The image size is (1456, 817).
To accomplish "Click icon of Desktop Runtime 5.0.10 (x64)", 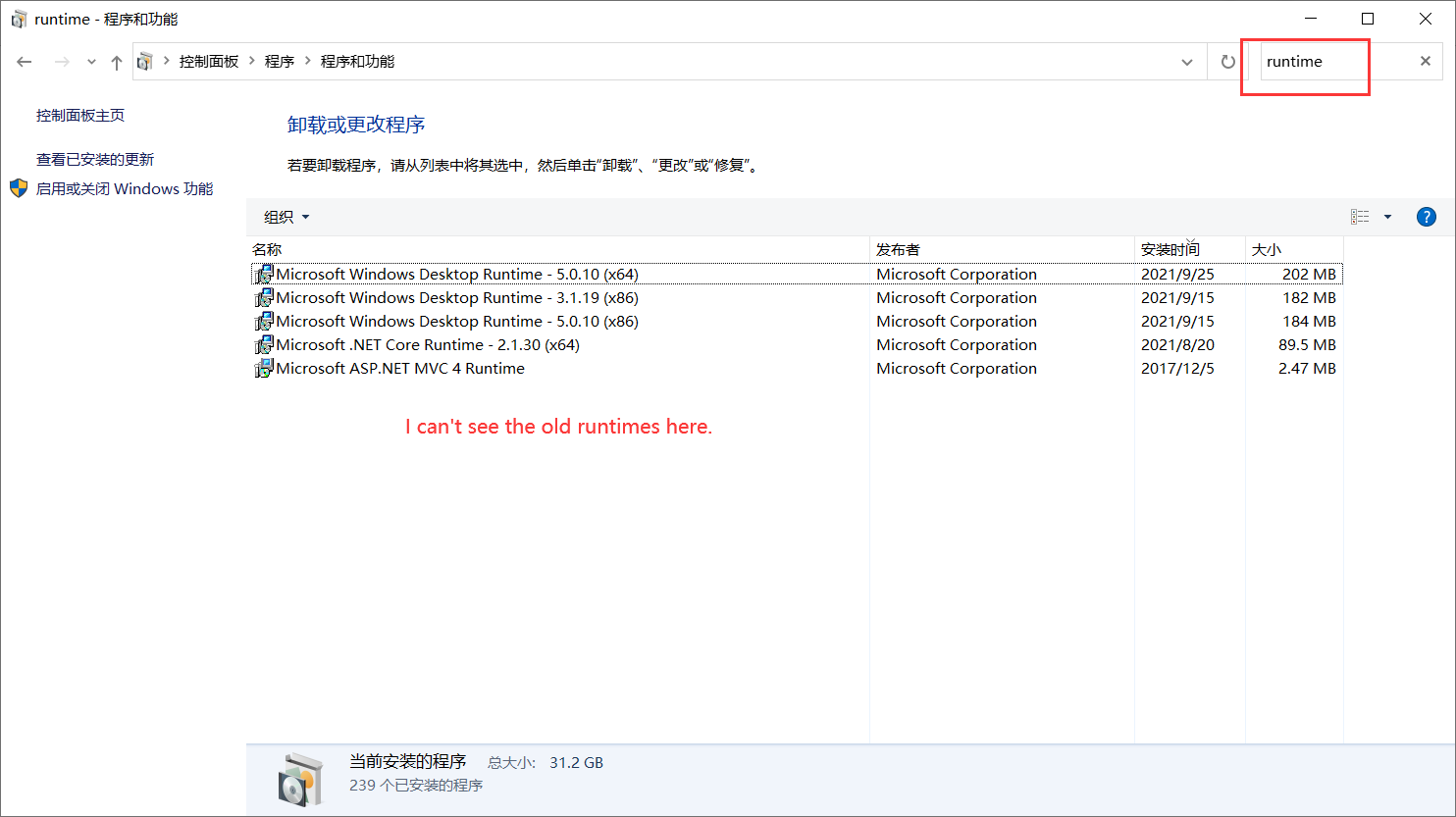I will (264, 275).
